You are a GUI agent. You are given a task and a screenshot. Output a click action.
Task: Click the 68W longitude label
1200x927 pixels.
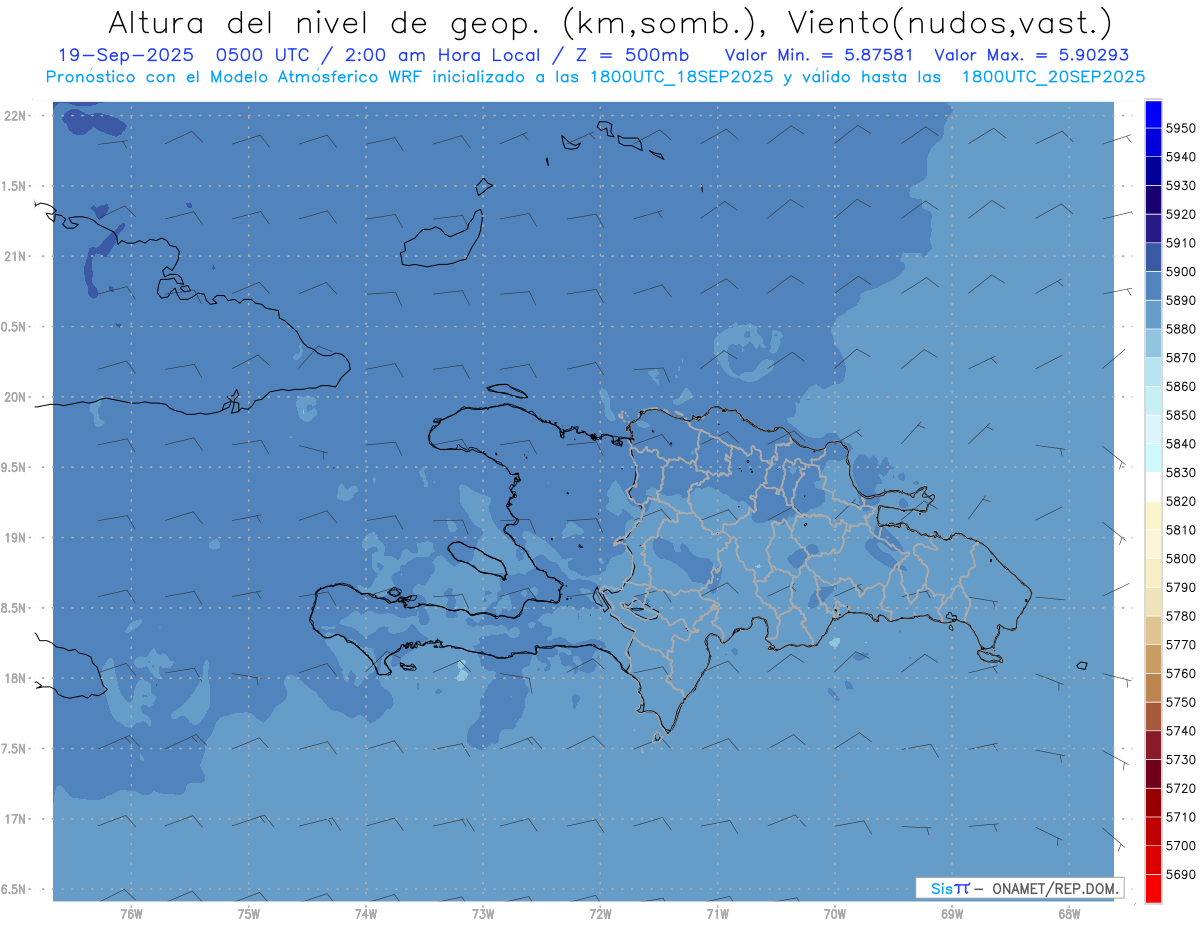tap(1069, 914)
